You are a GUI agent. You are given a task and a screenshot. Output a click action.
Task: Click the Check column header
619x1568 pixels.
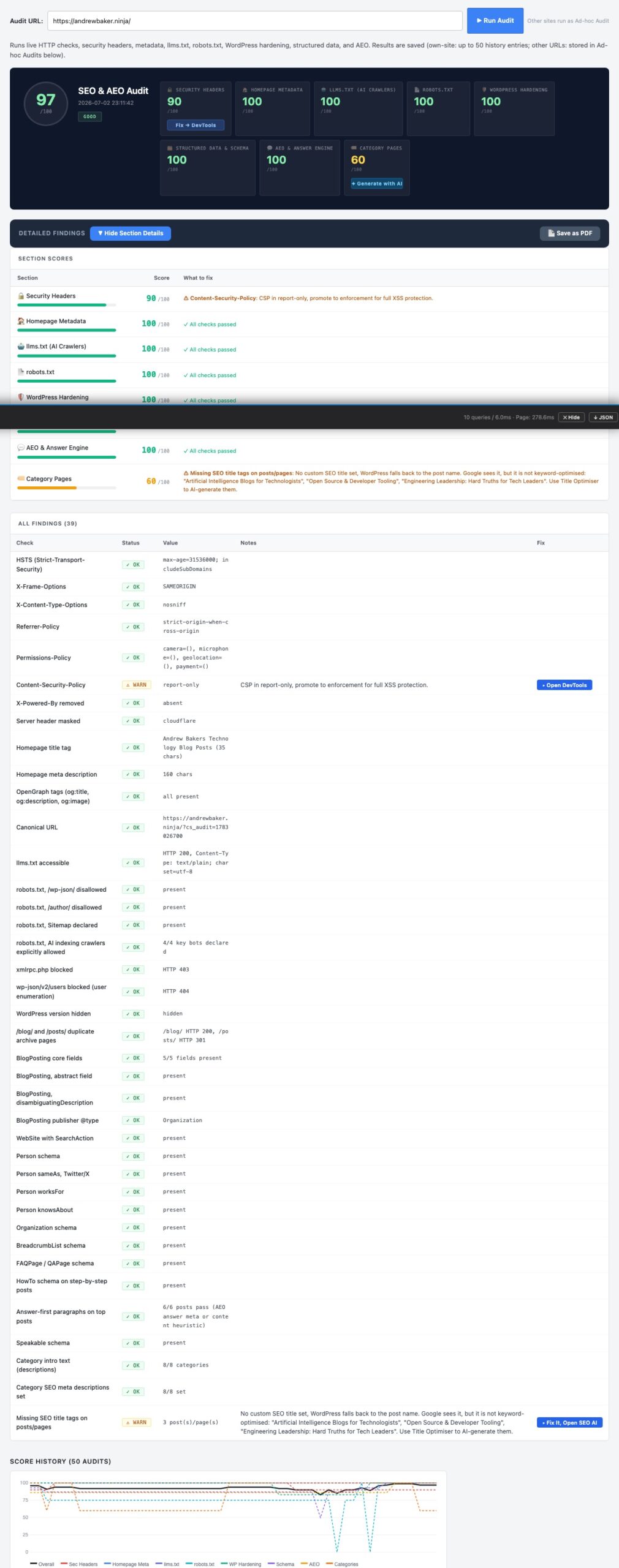(x=25, y=543)
